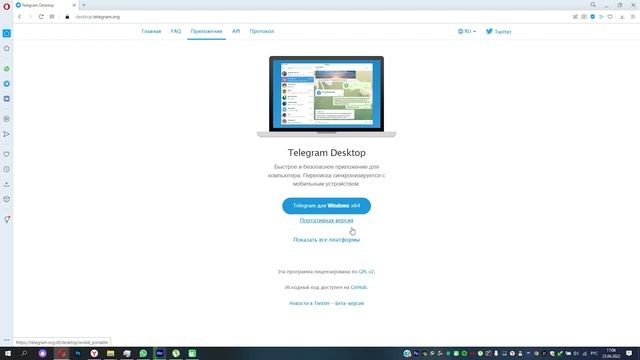
Task: Open Bookmarks heart icon in the sidebar
Action: [7, 154]
